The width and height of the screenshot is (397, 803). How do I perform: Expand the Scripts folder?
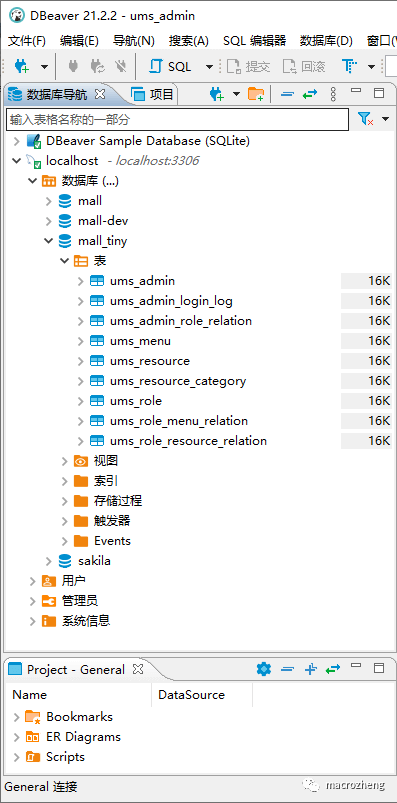tap(17, 757)
